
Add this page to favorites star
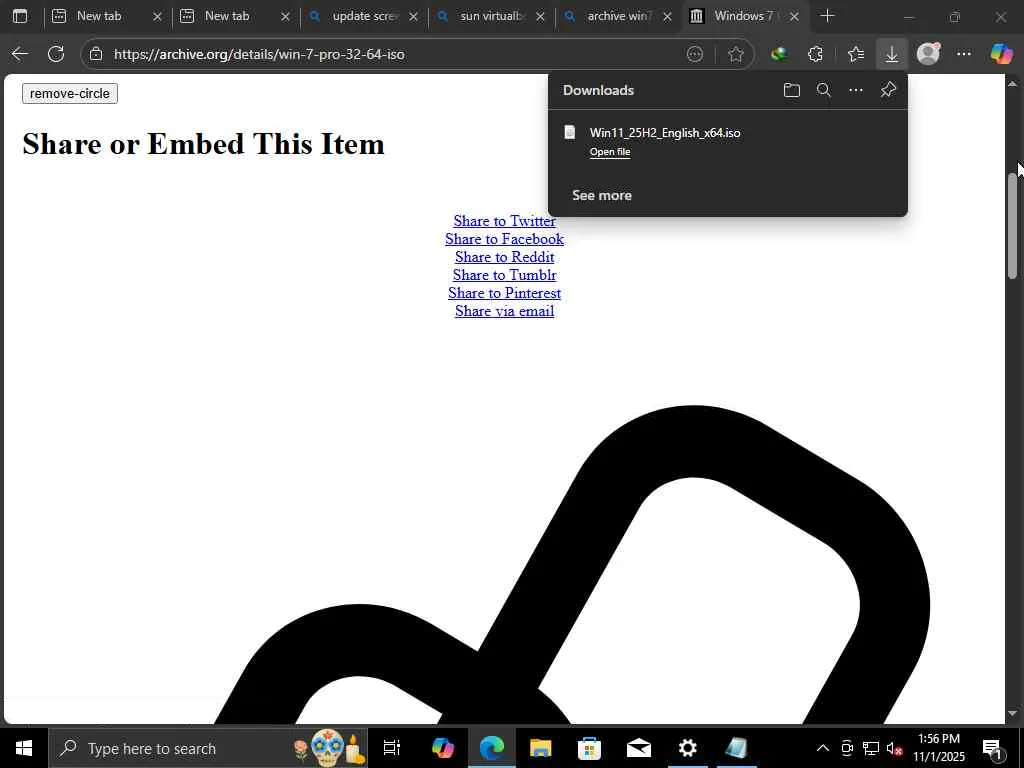pyautogui.click(x=735, y=54)
